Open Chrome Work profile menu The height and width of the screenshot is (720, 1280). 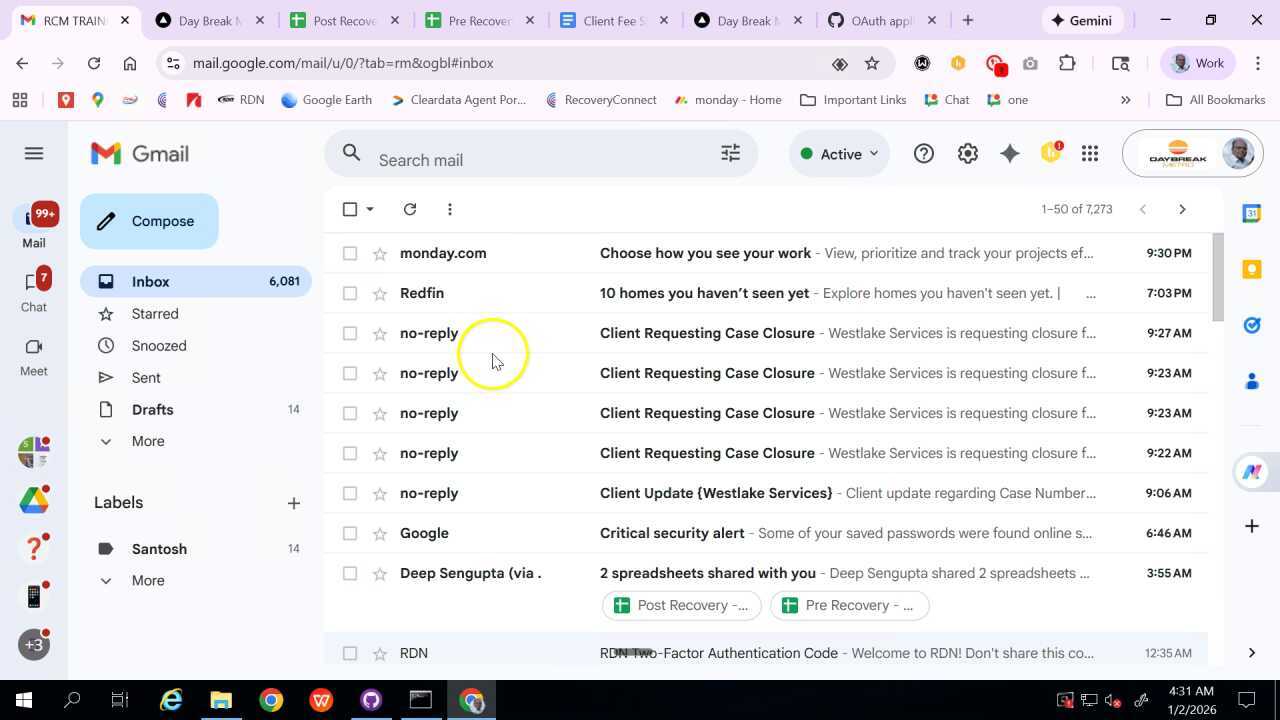click(x=1198, y=63)
